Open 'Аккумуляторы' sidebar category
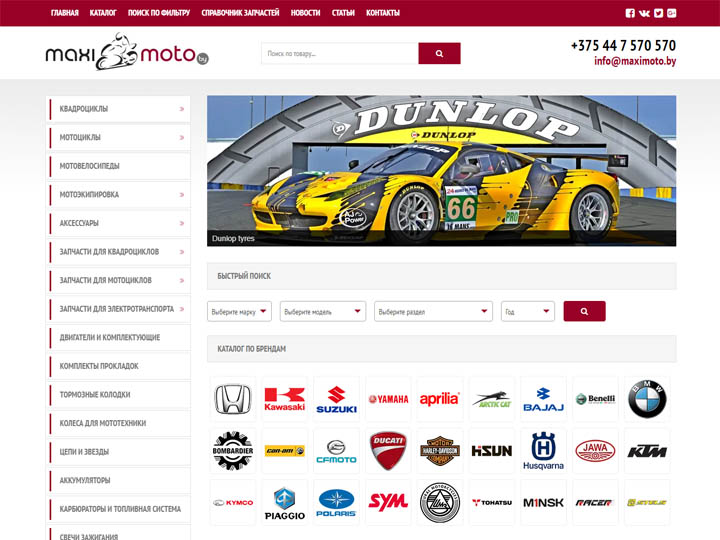The width and height of the screenshot is (720, 540). pyautogui.click(x=118, y=480)
